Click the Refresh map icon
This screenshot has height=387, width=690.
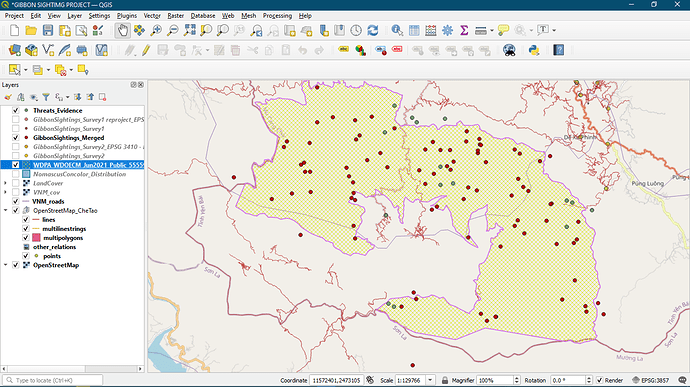373,30
